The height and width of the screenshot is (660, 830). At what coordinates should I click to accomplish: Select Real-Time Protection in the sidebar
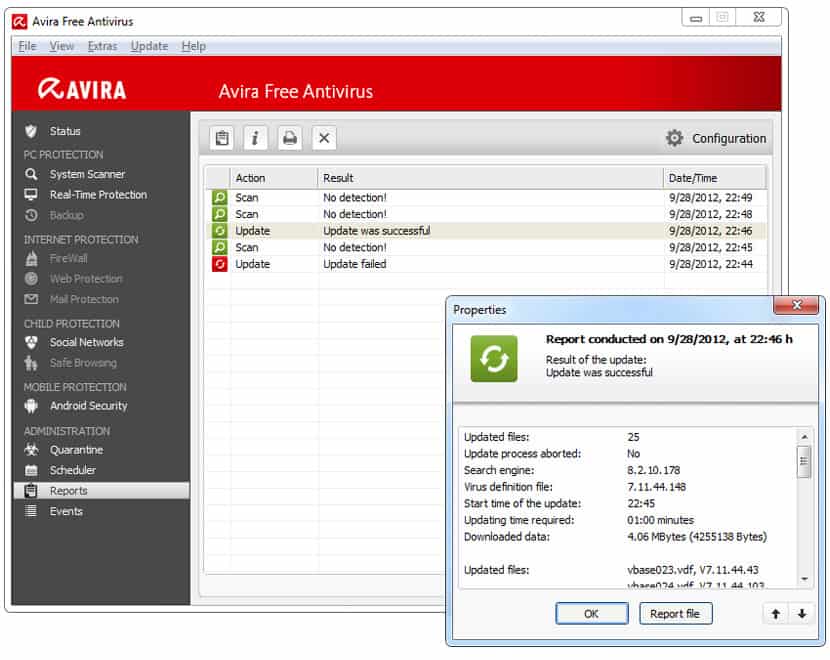pos(98,195)
